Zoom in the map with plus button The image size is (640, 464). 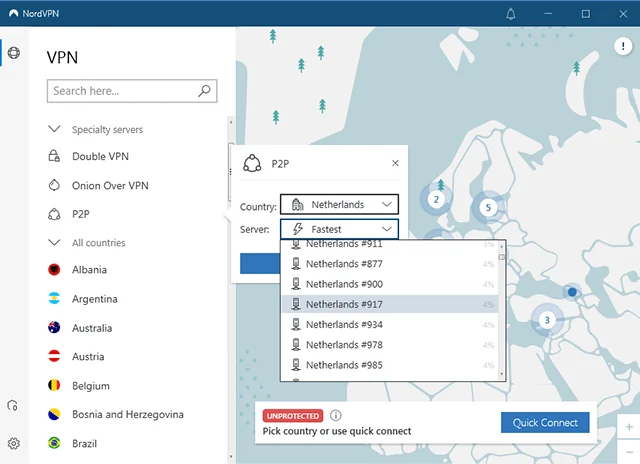[629, 427]
